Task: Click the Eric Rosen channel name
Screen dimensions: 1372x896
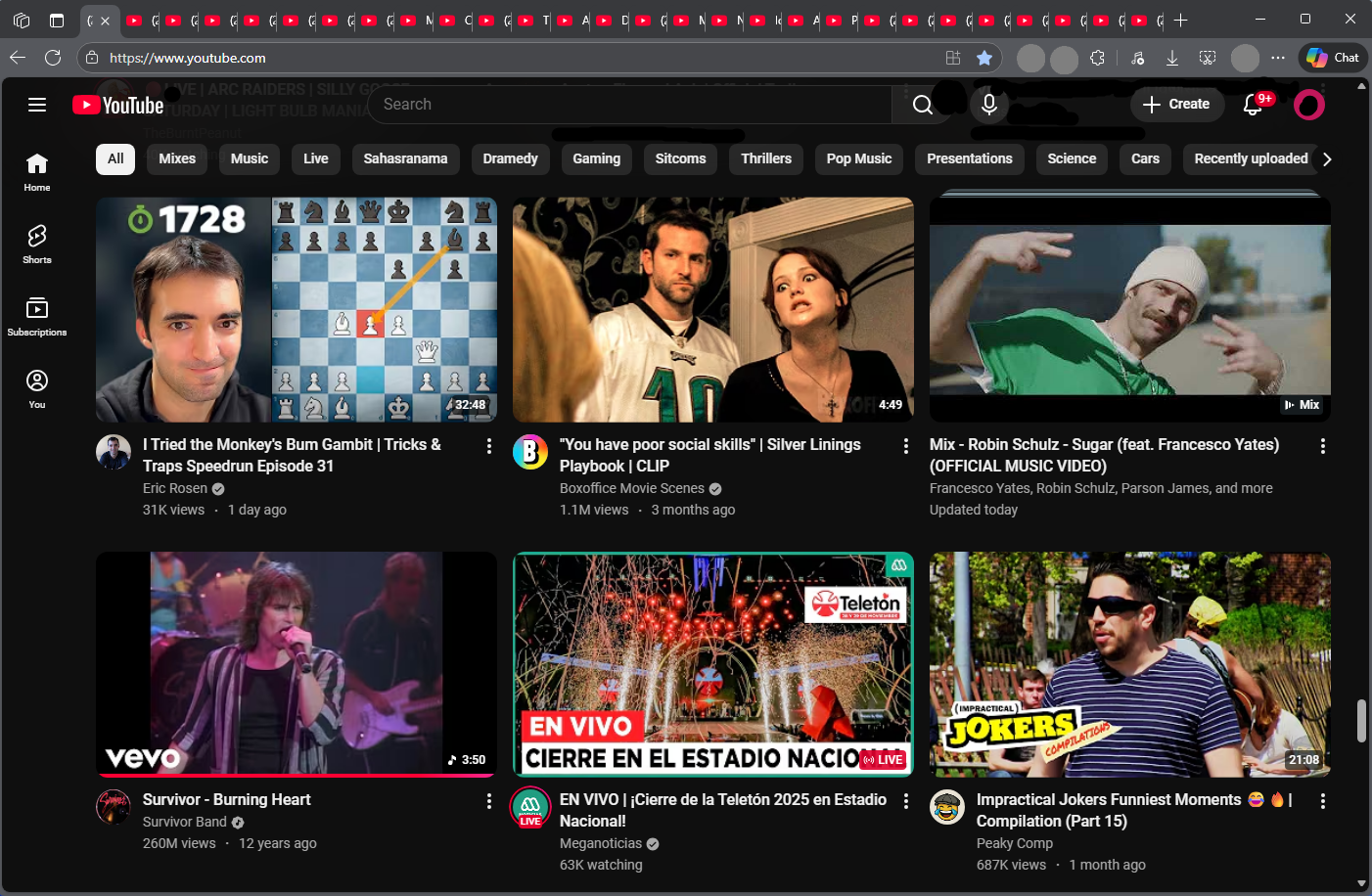Action: tap(175, 488)
